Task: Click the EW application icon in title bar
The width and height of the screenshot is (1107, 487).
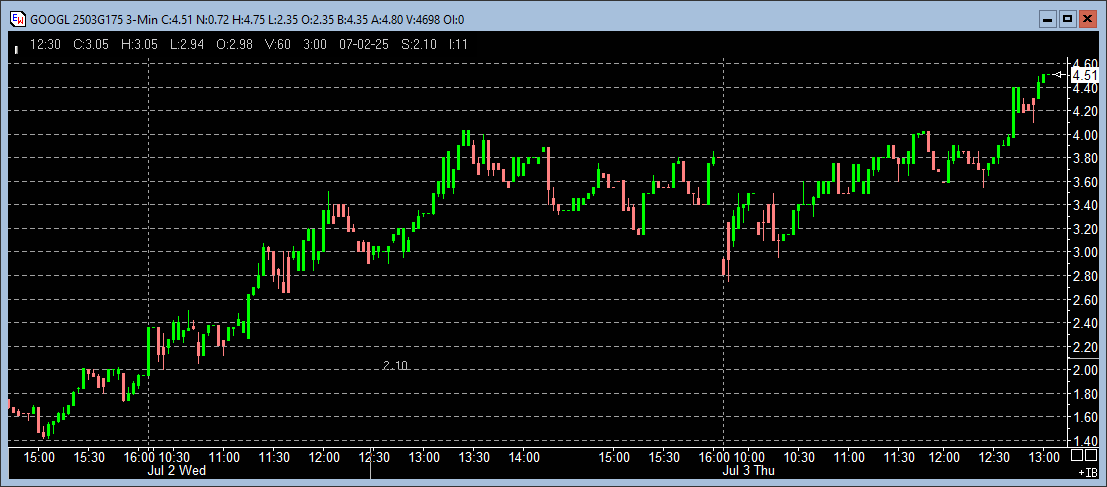Action: [x=18, y=19]
